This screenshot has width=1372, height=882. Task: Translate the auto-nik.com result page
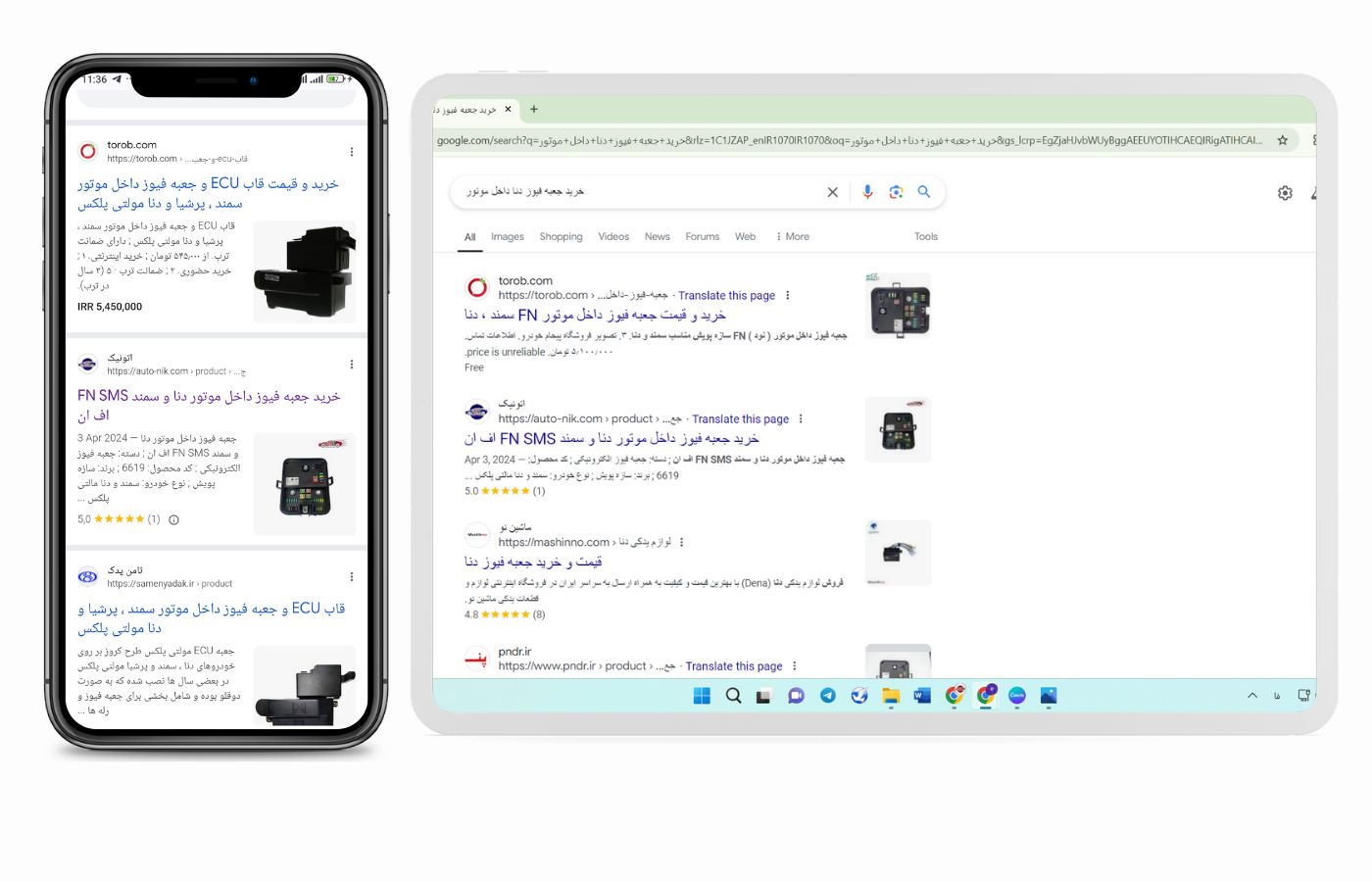740,418
